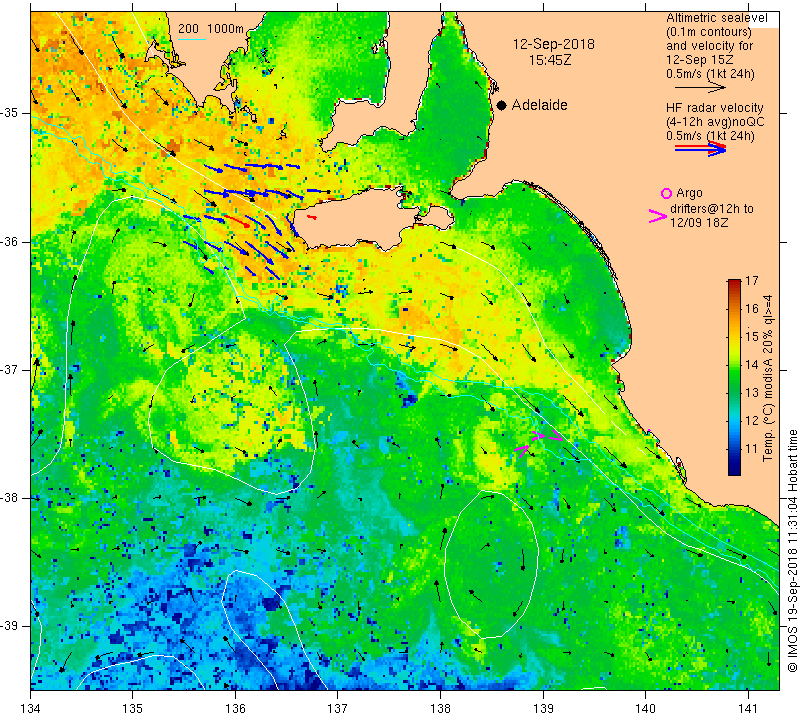This screenshot has width=800, height=720.
Task: Click the '12-Sep 15Z' altimetry date text
Action: point(699,60)
